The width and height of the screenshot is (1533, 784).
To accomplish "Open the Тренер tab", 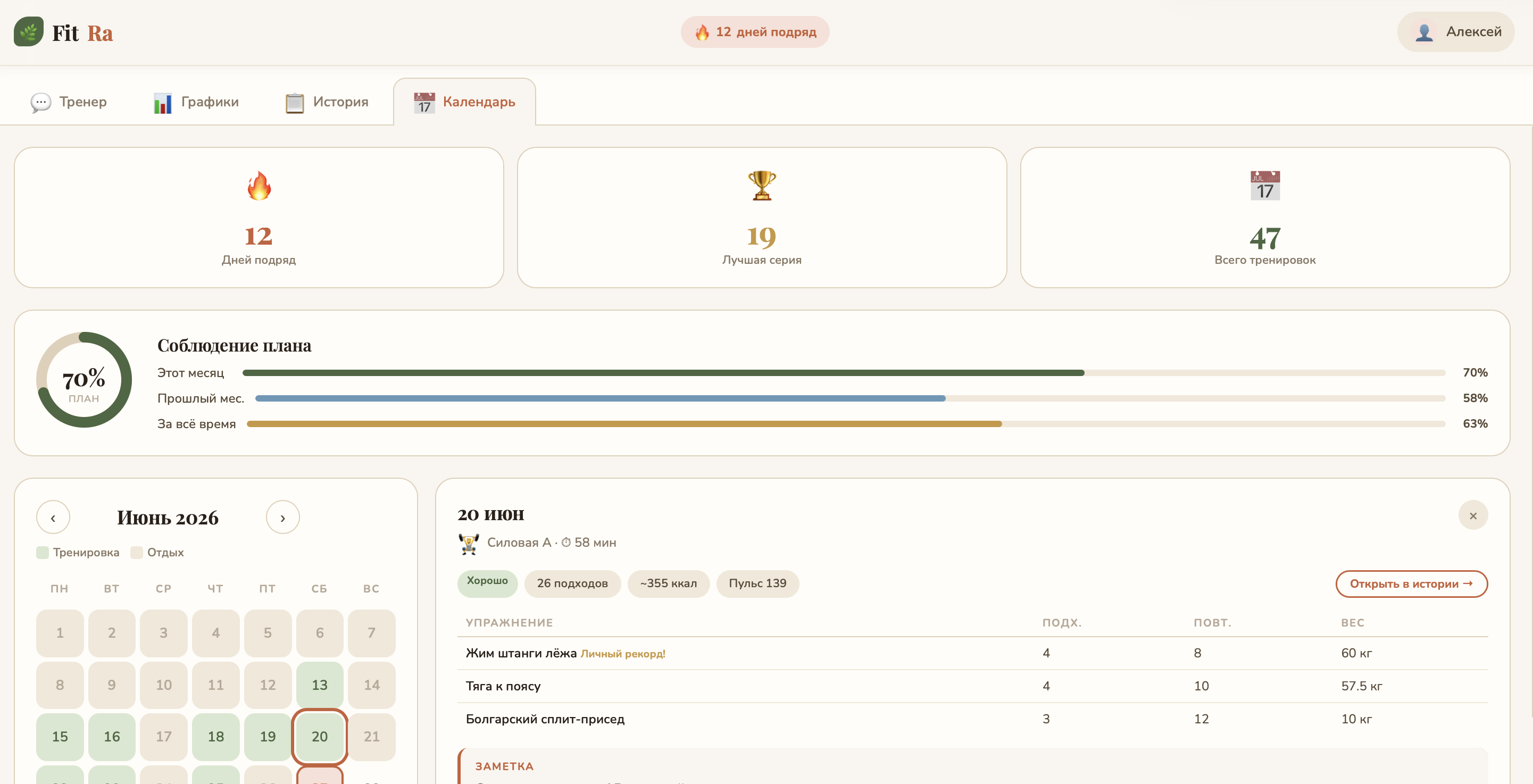I will (x=69, y=103).
